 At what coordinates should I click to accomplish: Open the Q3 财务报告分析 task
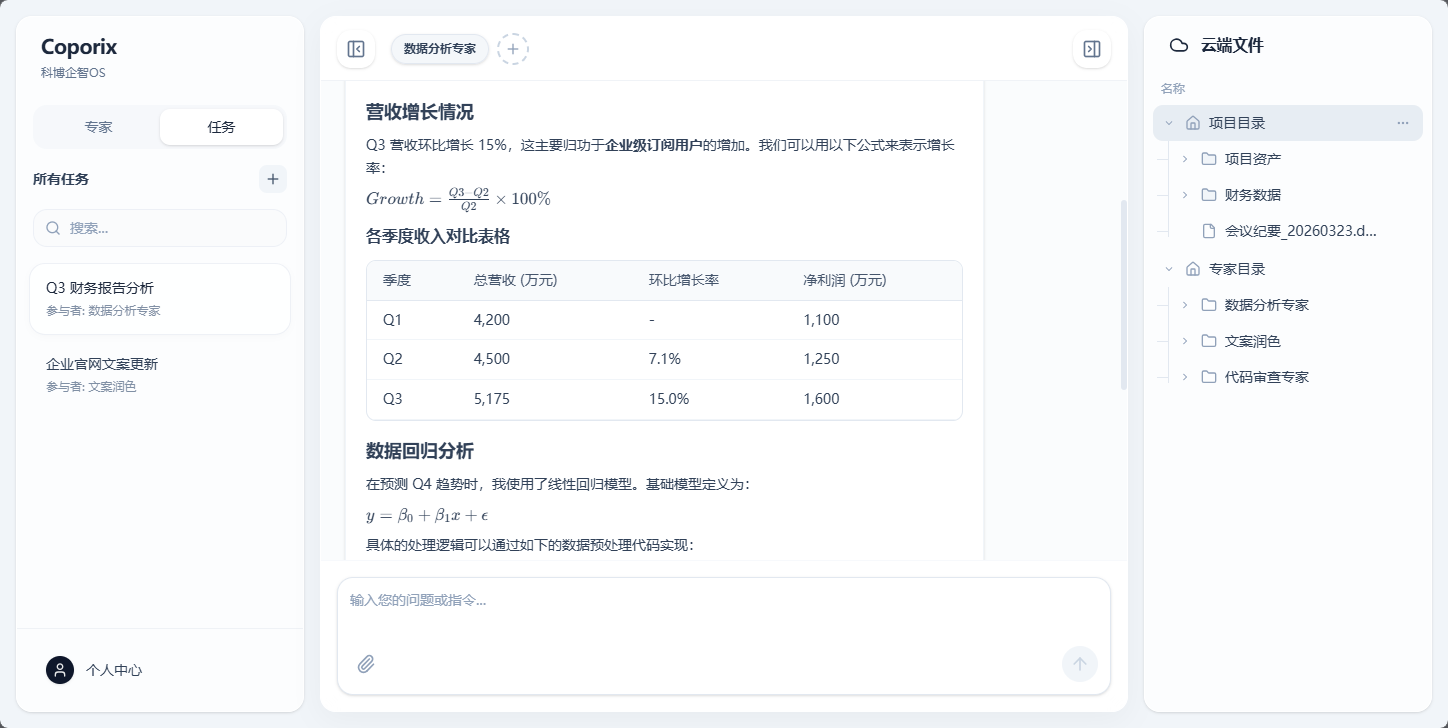click(160, 298)
